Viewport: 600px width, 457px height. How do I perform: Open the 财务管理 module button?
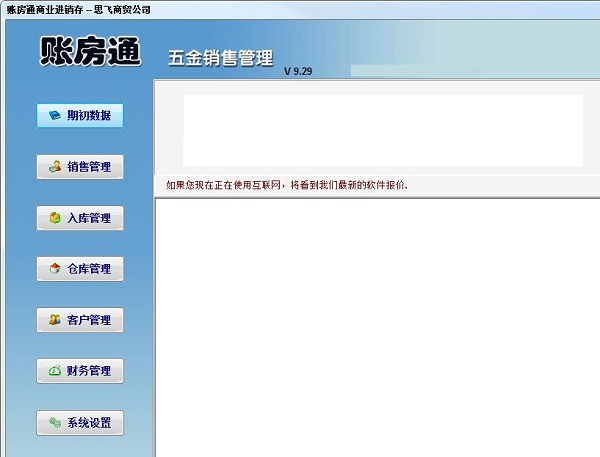[x=80, y=371]
